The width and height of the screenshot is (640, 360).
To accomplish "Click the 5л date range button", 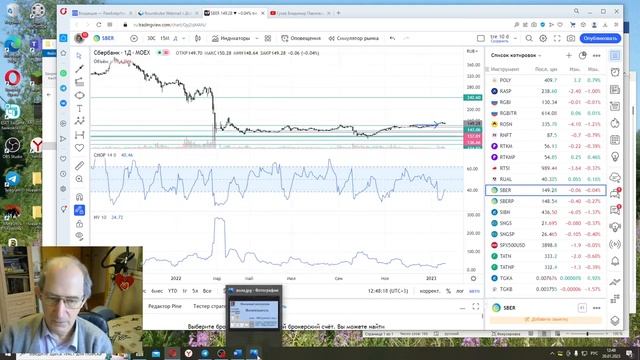I will 195,291.
